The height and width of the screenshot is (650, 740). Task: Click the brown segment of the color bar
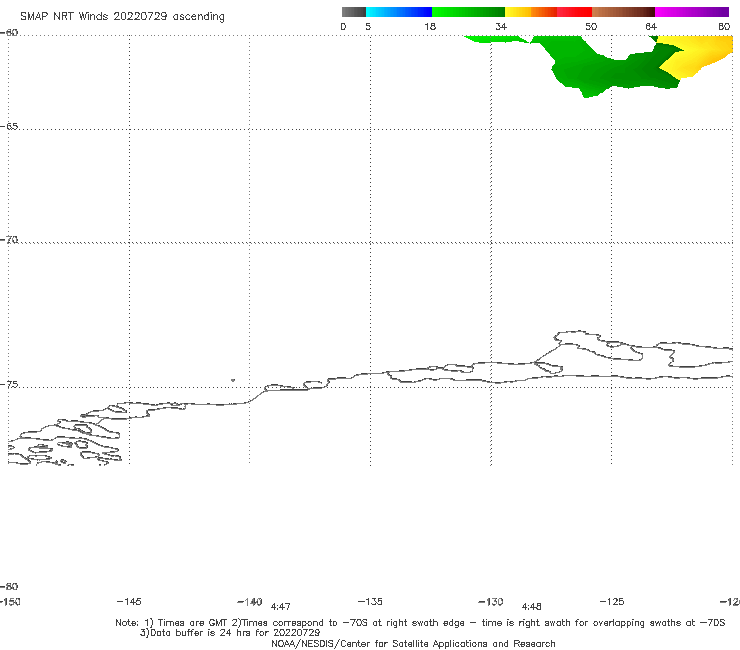click(x=623, y=12)
